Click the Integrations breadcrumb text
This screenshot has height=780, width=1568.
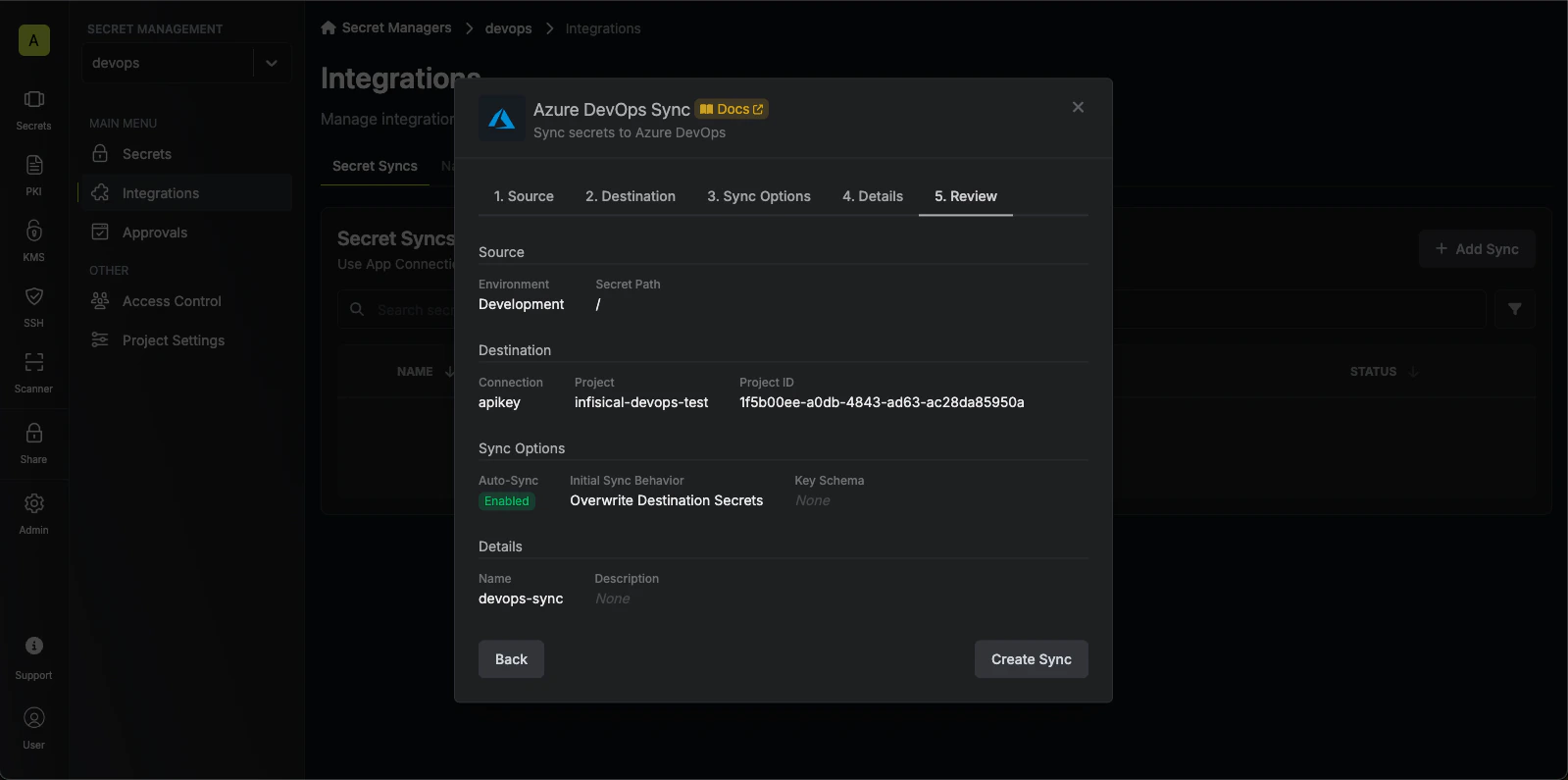603,28
